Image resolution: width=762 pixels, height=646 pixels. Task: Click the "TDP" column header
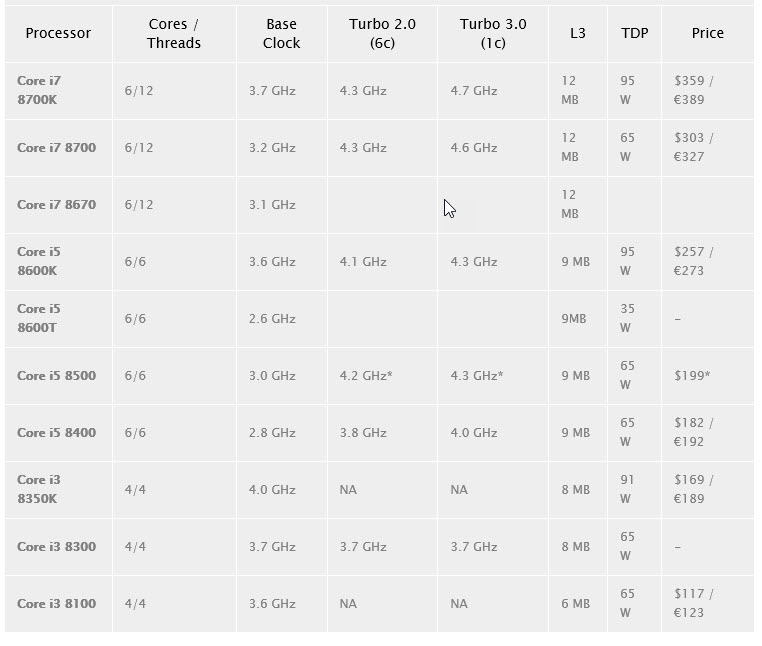click(x=634, y=33)
